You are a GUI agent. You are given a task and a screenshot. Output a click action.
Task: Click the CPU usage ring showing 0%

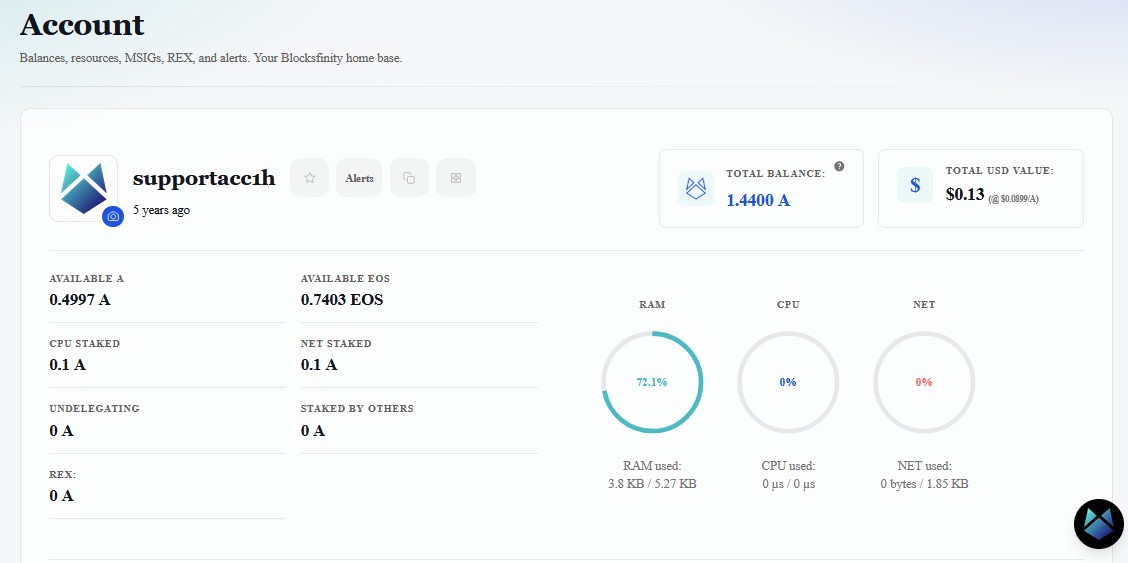click(x=788, y=382)
